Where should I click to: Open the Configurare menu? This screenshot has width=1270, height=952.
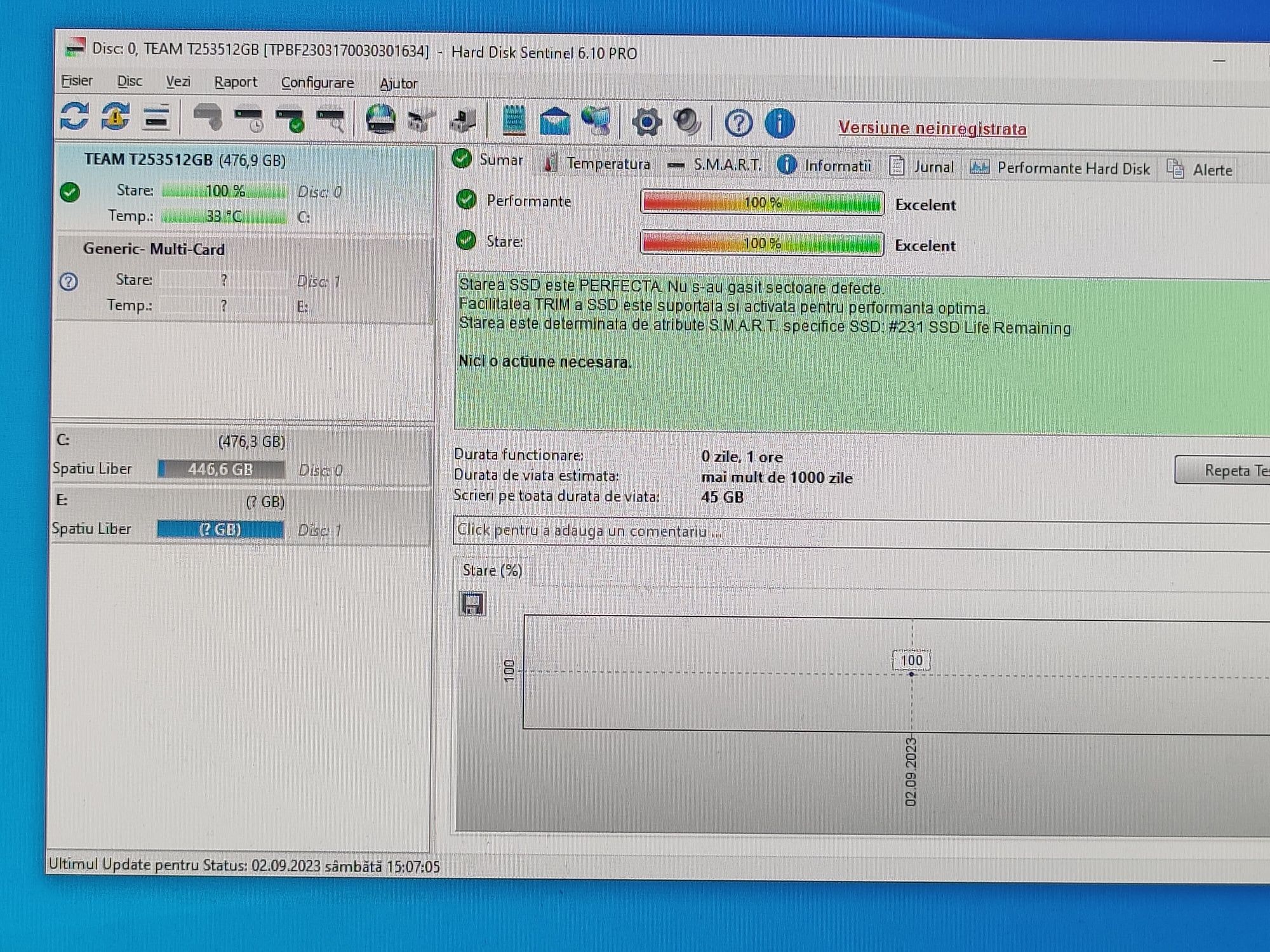(x=317, y=83)
